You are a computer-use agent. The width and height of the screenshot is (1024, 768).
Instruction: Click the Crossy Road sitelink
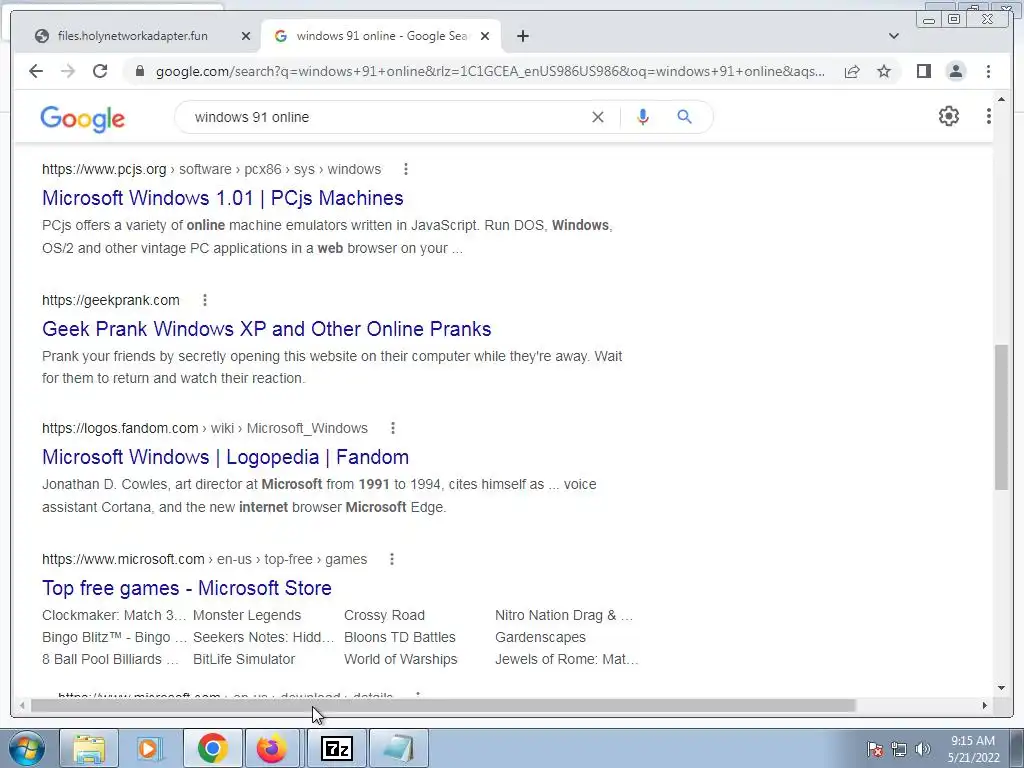pyautogui.click(x=384, y=615)
